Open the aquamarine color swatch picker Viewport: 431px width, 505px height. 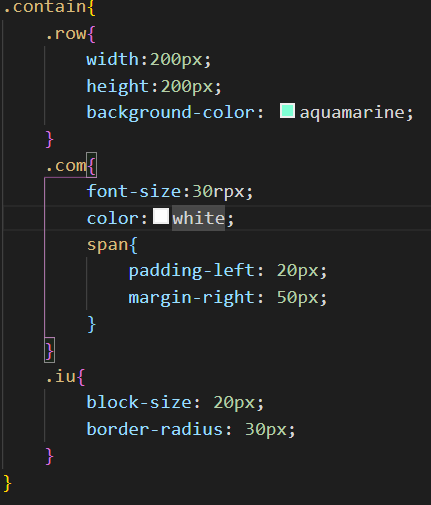point(287,111)
